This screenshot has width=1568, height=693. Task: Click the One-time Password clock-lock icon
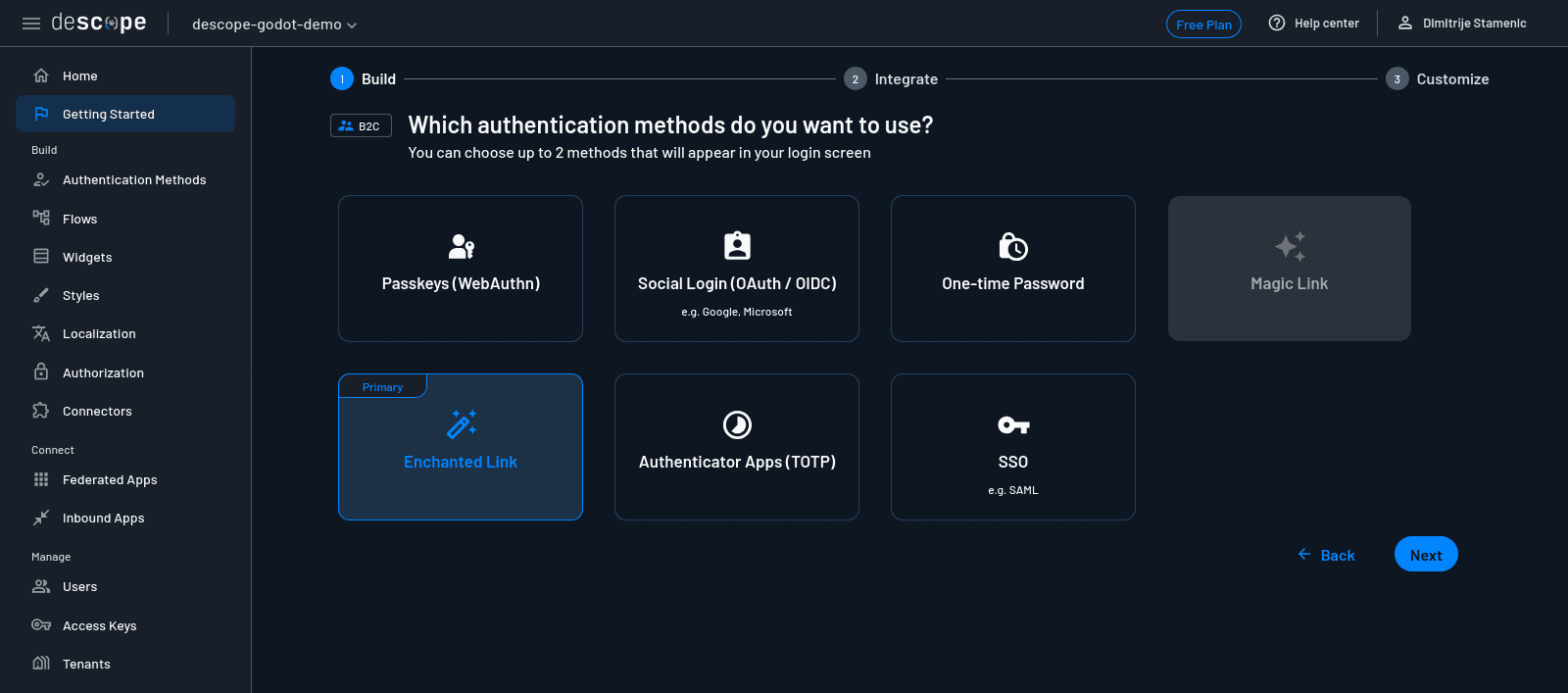coord(1012,246)
